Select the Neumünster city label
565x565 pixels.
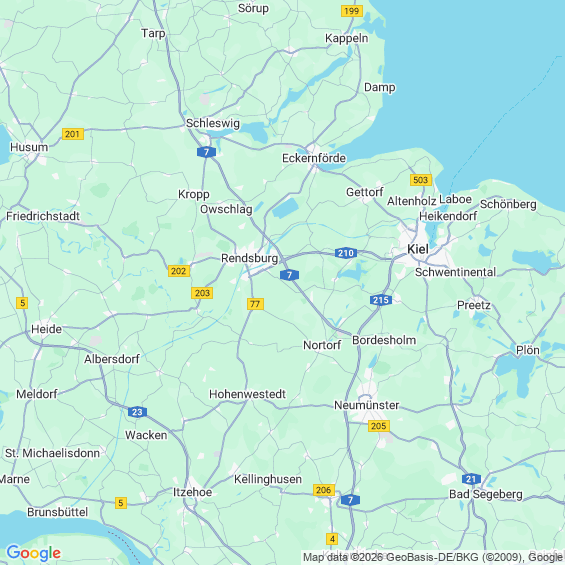(366, 405)
